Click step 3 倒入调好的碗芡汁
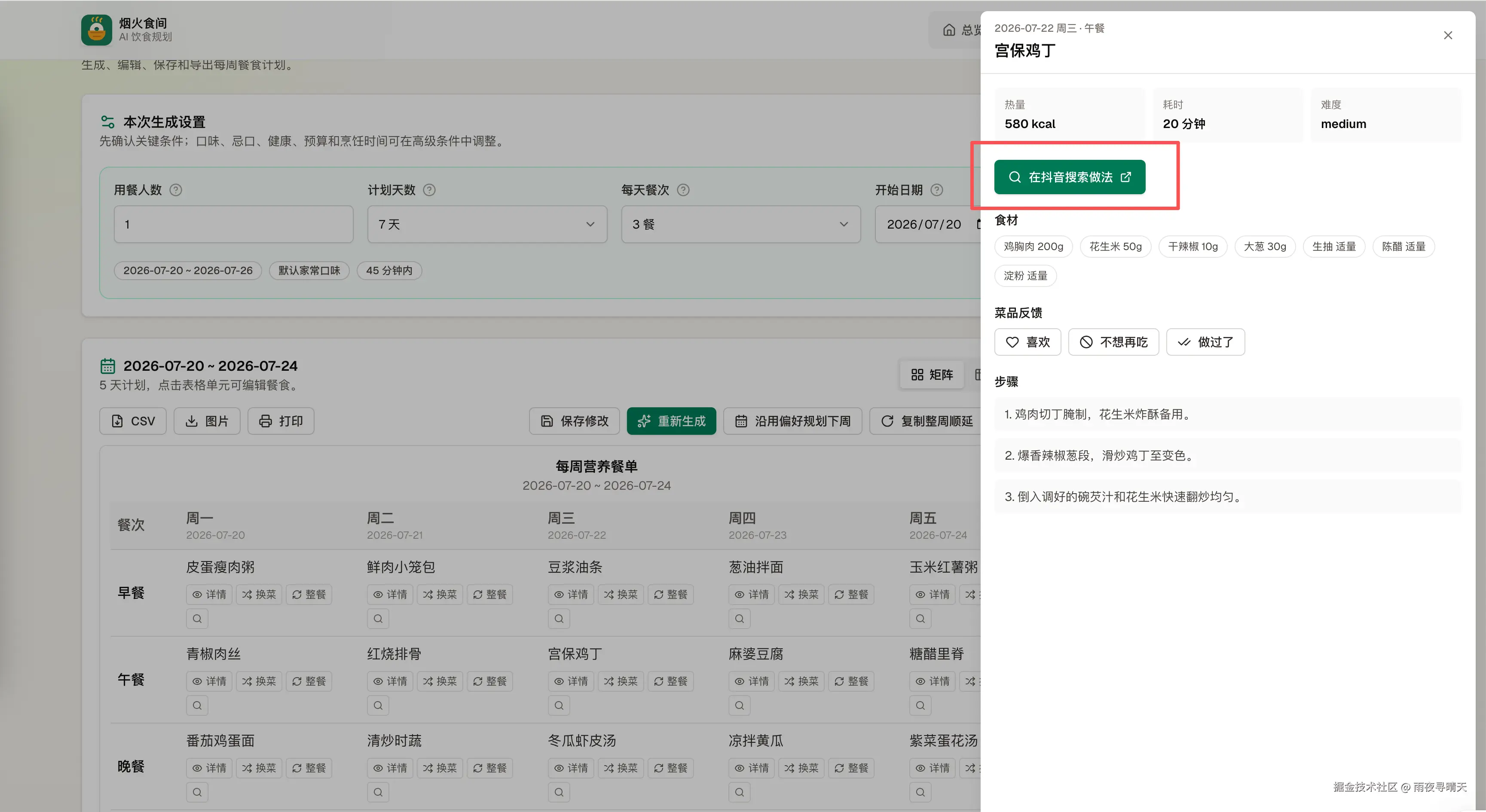The width and height of the screenshot is (1486, 812). [1228, 497]
